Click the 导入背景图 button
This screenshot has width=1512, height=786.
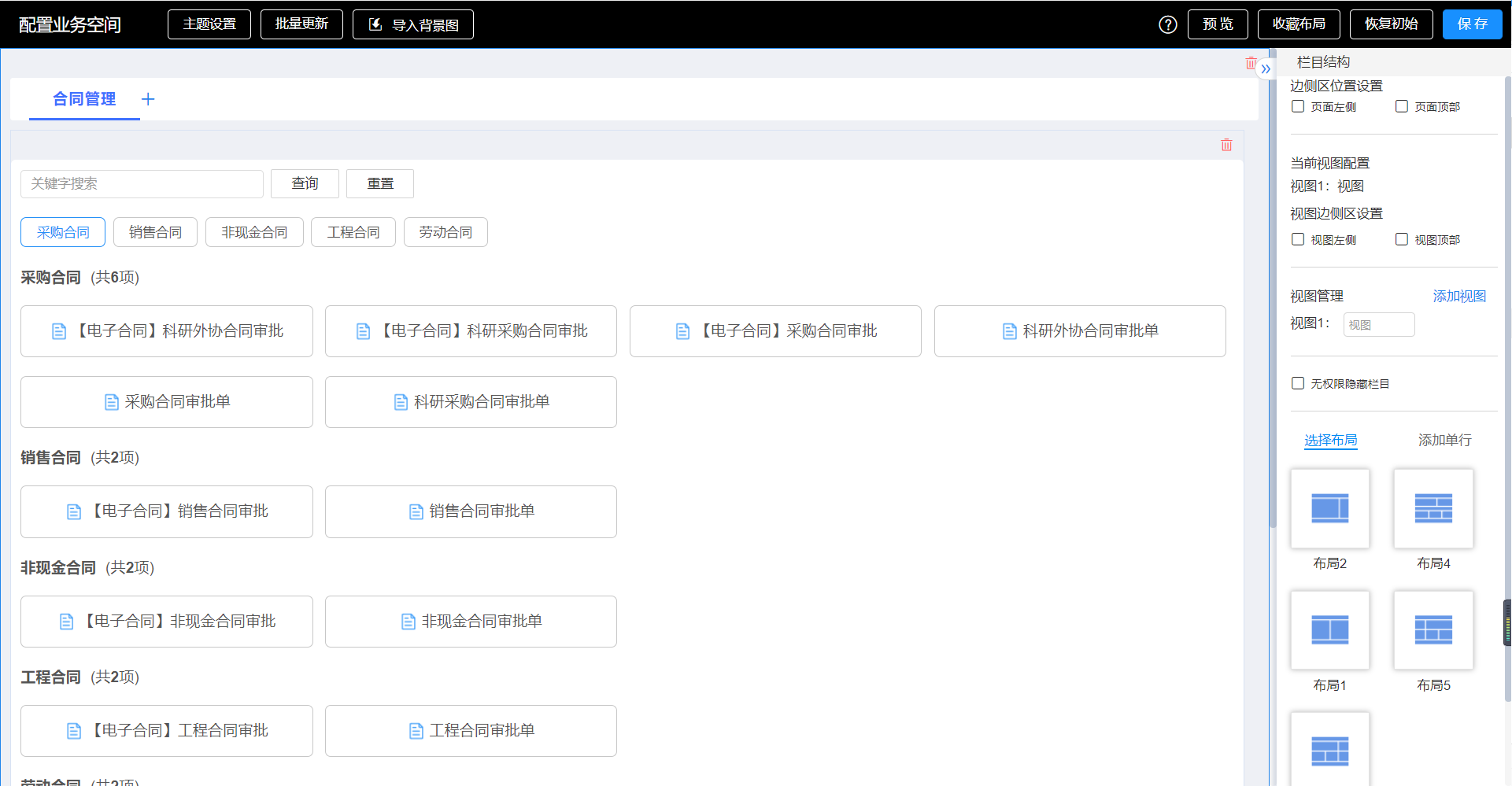(x=413, y=24)
